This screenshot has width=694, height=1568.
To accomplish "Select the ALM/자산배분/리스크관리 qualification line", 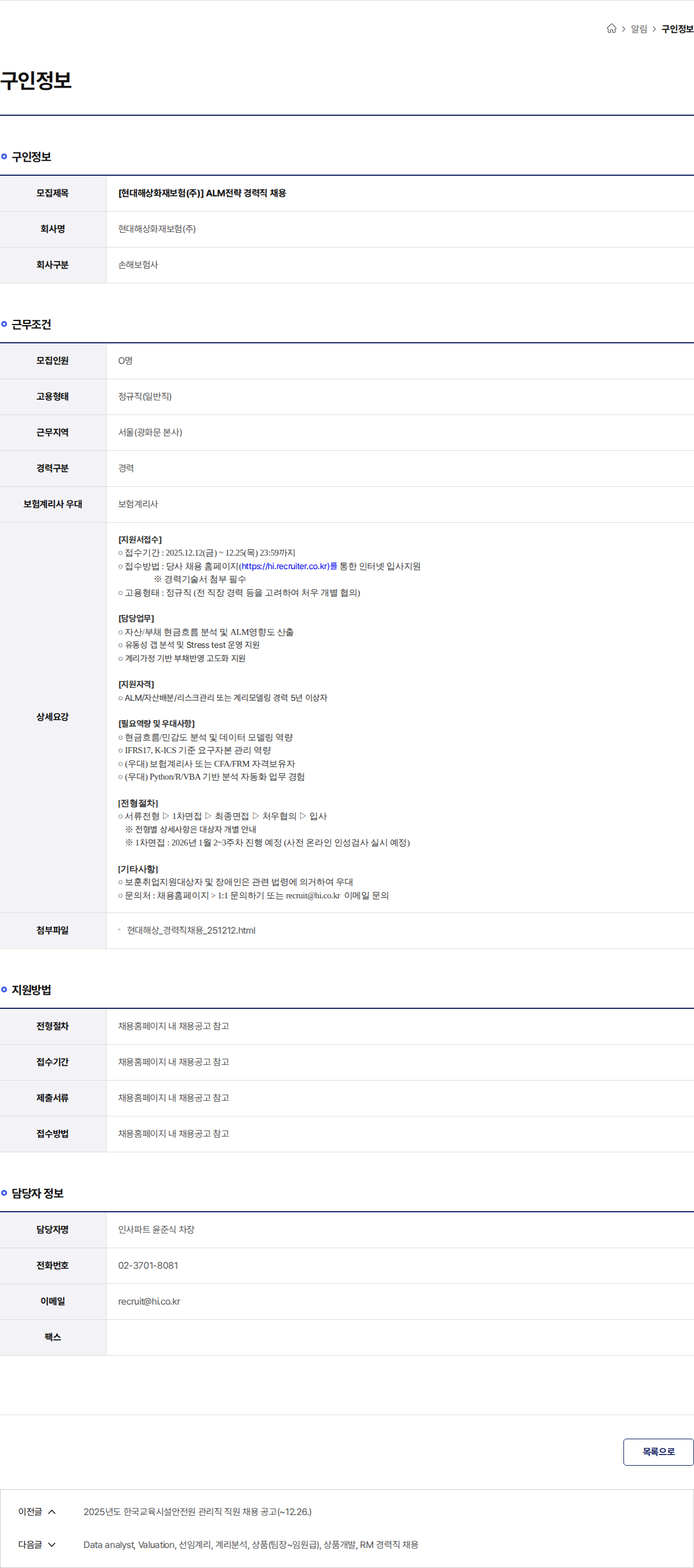I will coord(223,697).
